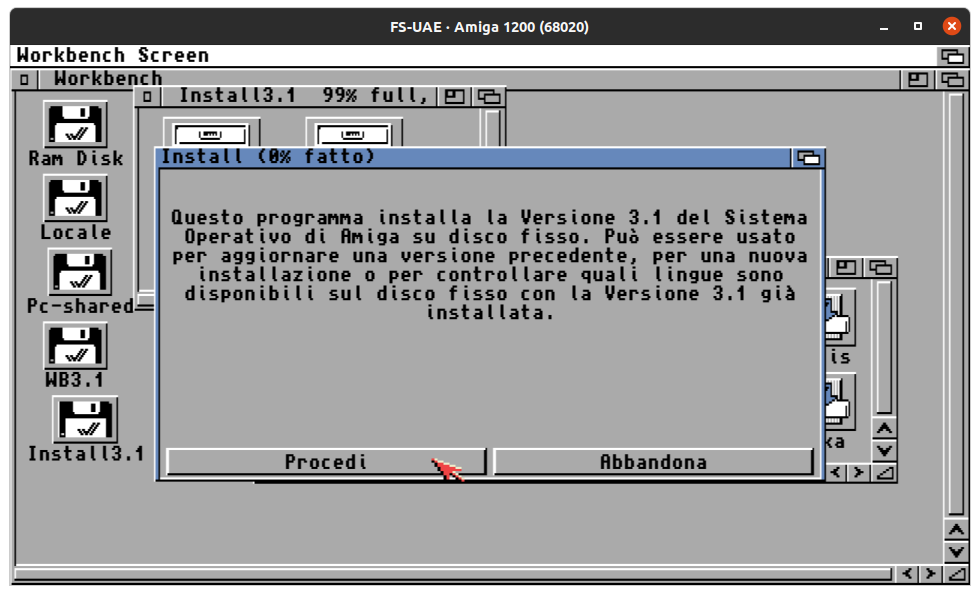Click Workbench vertical scrollbar track
This screenshot has width=980, height=595.
(x=956, y=304)
